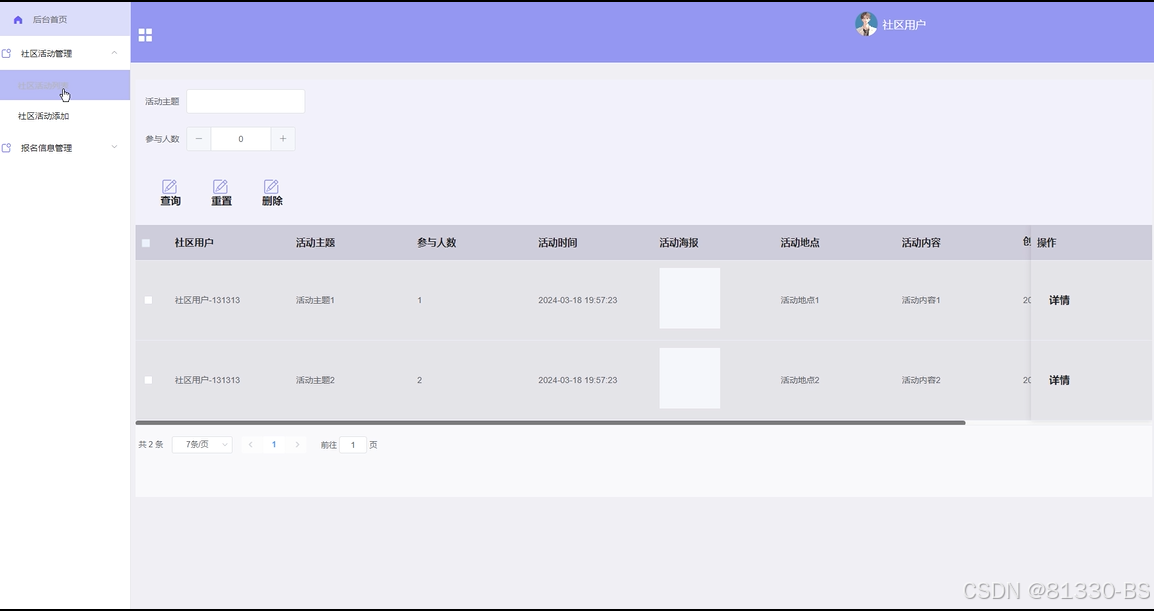Click the 活动主题1 cell

pyautogui.click(x=315, y=300)
